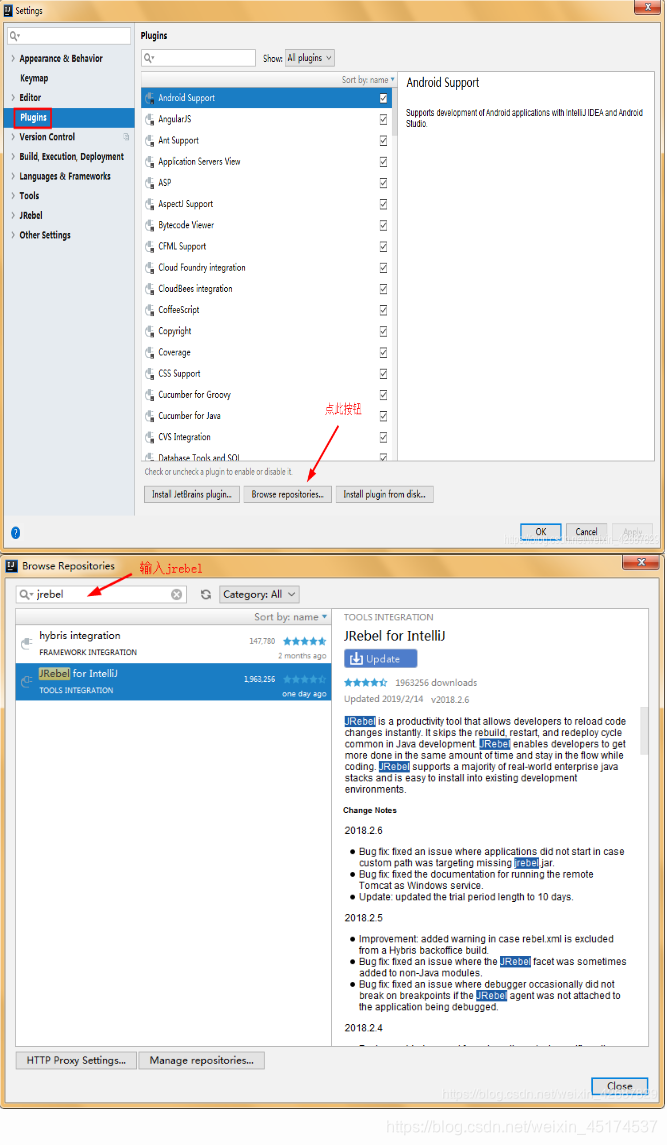Click the CSS Support plugin icon
Viewport: 667px width, 1145px height.
point(150,373)
